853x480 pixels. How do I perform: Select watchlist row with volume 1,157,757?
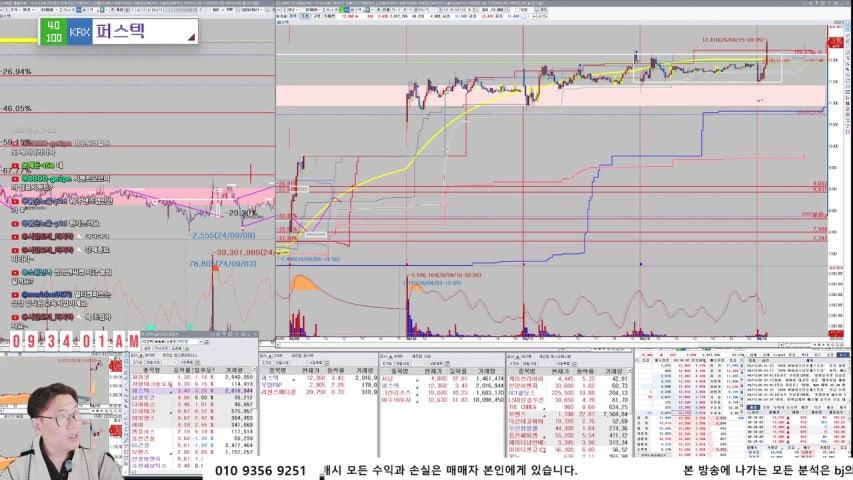193,452
